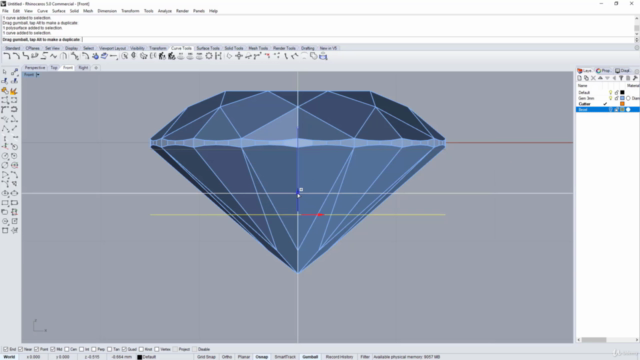Switch to the Perspective viewport tab
640x360 pixels.
(35, 68)
